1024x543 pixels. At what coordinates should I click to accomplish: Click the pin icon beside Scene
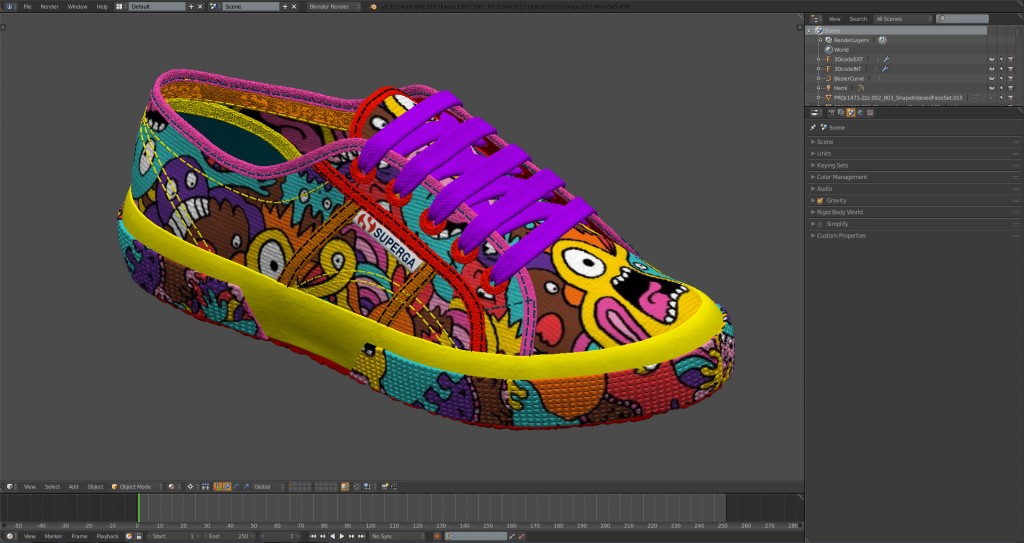pos(813,127)
